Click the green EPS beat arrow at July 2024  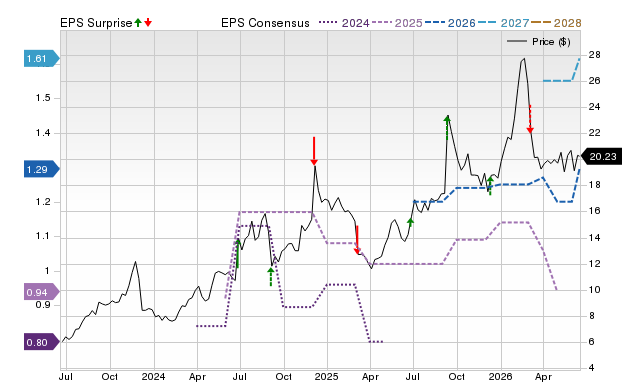coord(238,253)
